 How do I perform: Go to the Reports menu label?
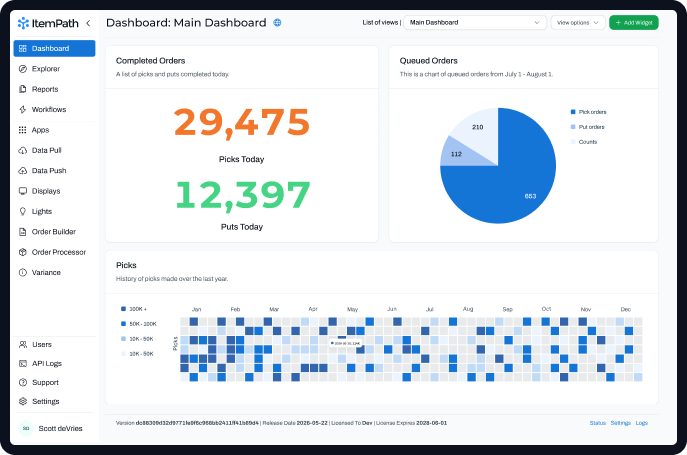click(x=45, y=89)
